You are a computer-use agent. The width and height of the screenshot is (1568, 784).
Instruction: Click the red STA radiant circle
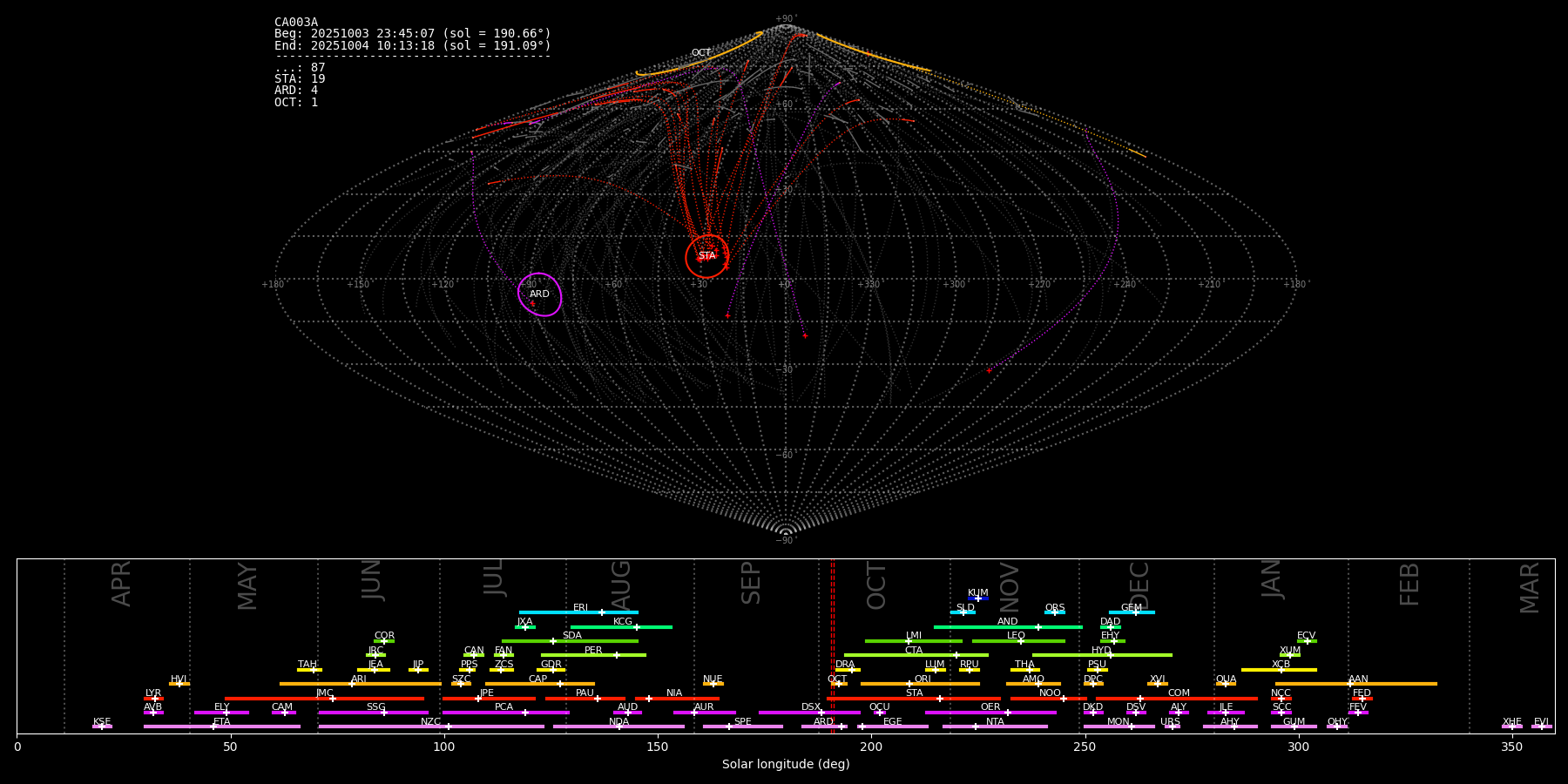click(x=706, y=256)
